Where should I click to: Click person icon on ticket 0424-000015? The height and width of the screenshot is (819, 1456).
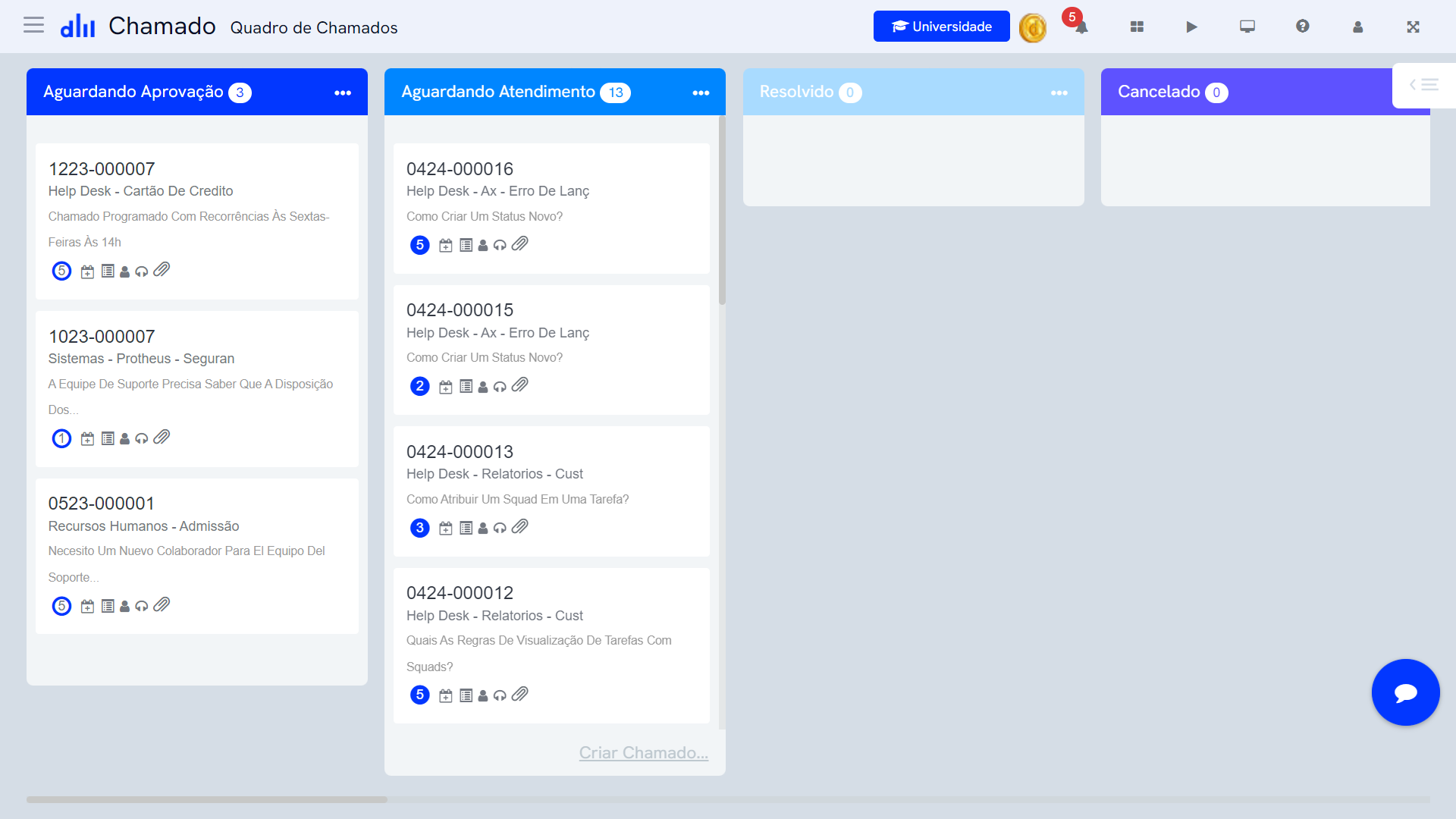(x=482, y=387)
